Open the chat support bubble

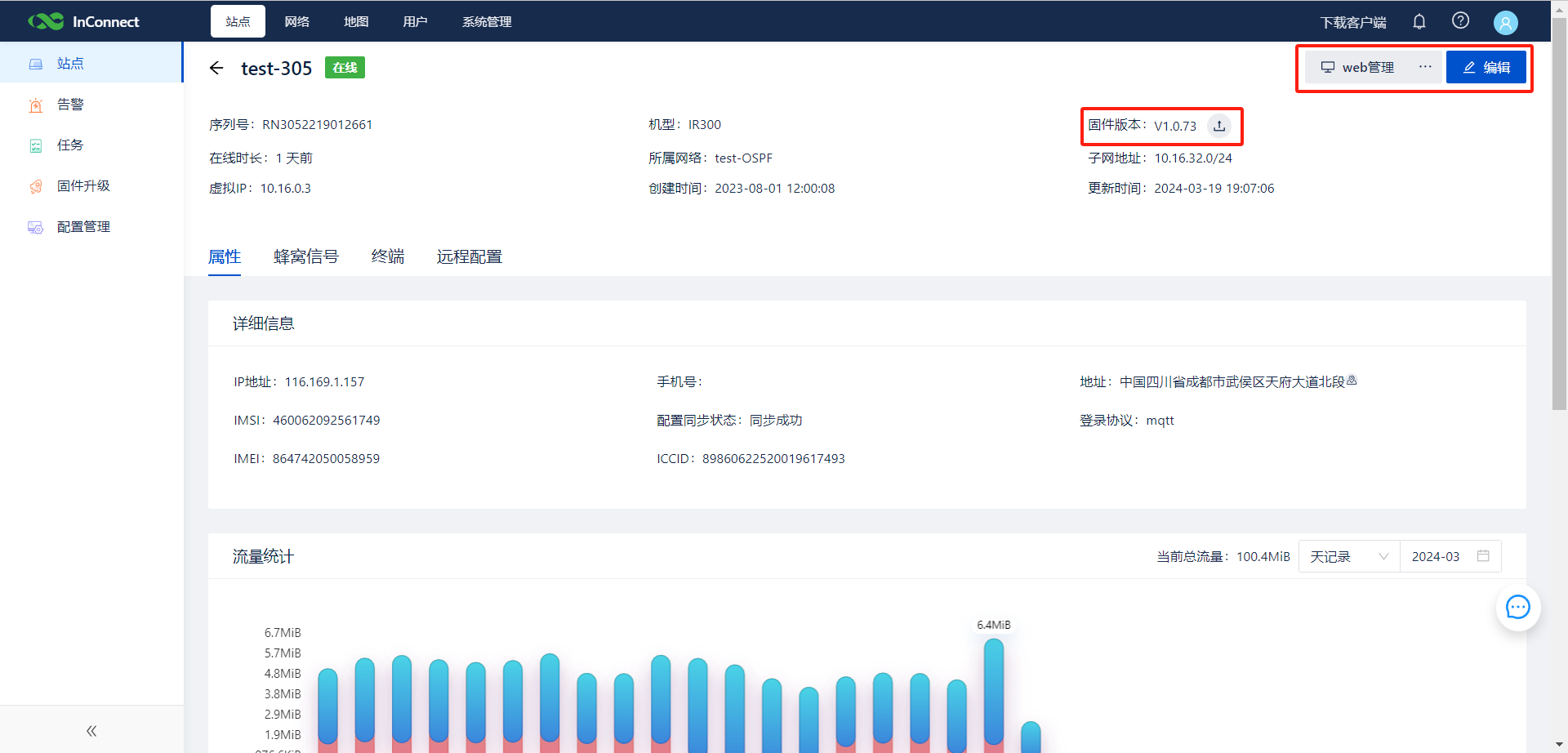tap(1518, 608)
